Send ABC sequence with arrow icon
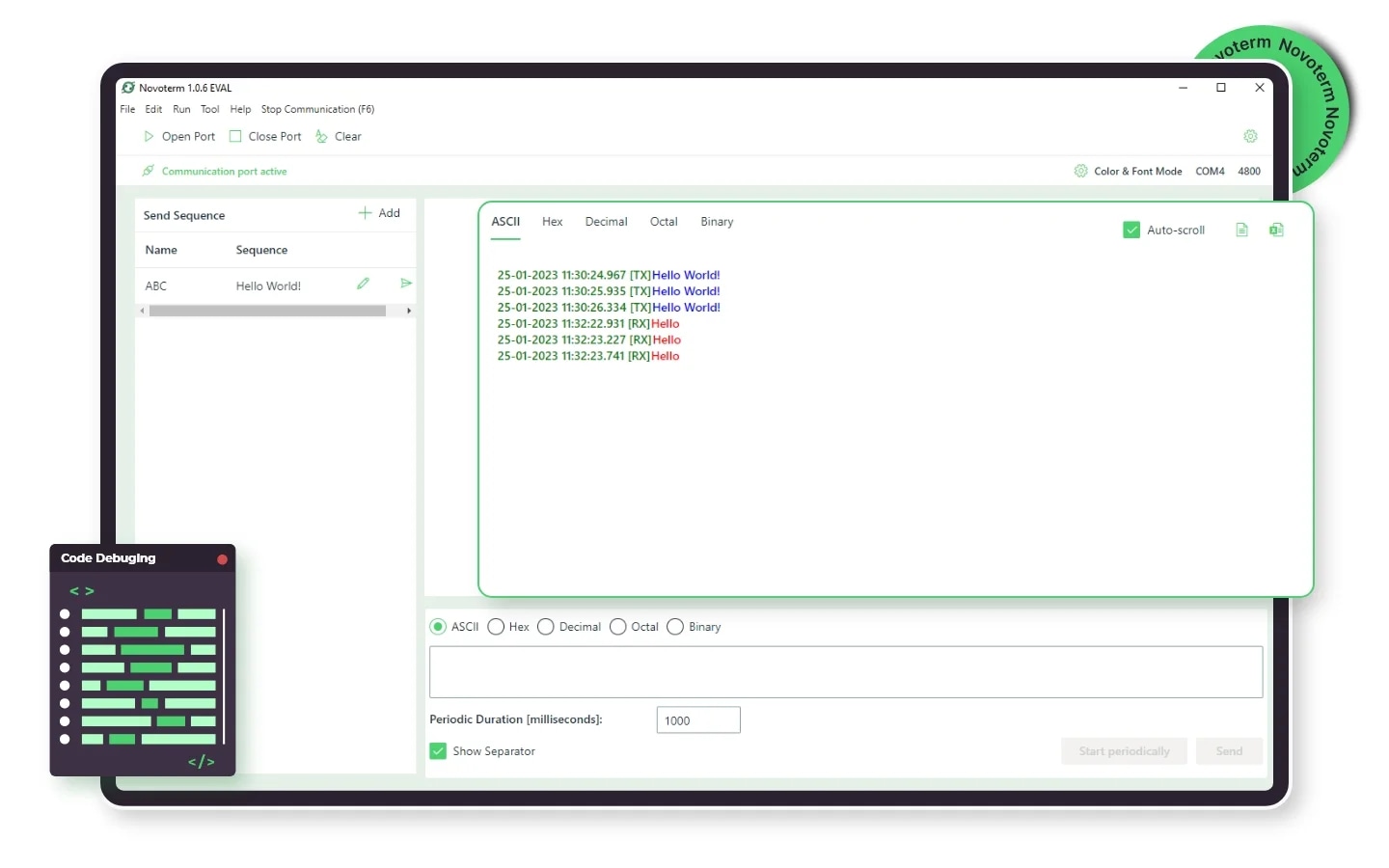Image resolution: width=1389 pixels, height=868 pixels. [406, 284]
